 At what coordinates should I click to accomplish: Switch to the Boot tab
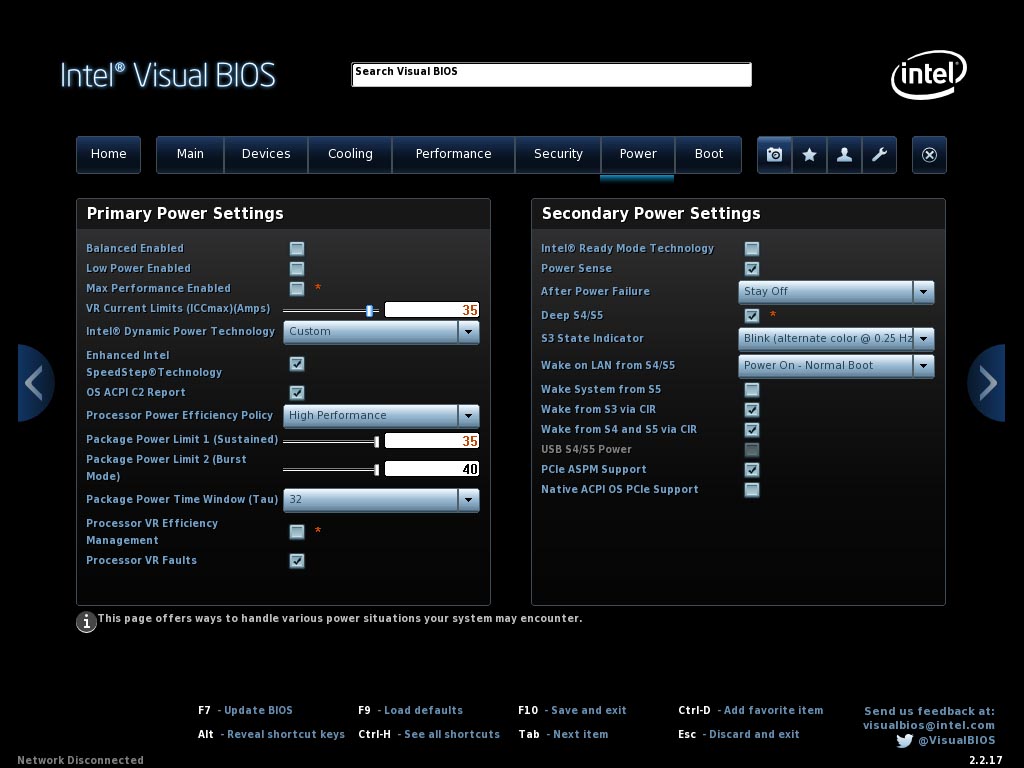(x=709, y=154)
